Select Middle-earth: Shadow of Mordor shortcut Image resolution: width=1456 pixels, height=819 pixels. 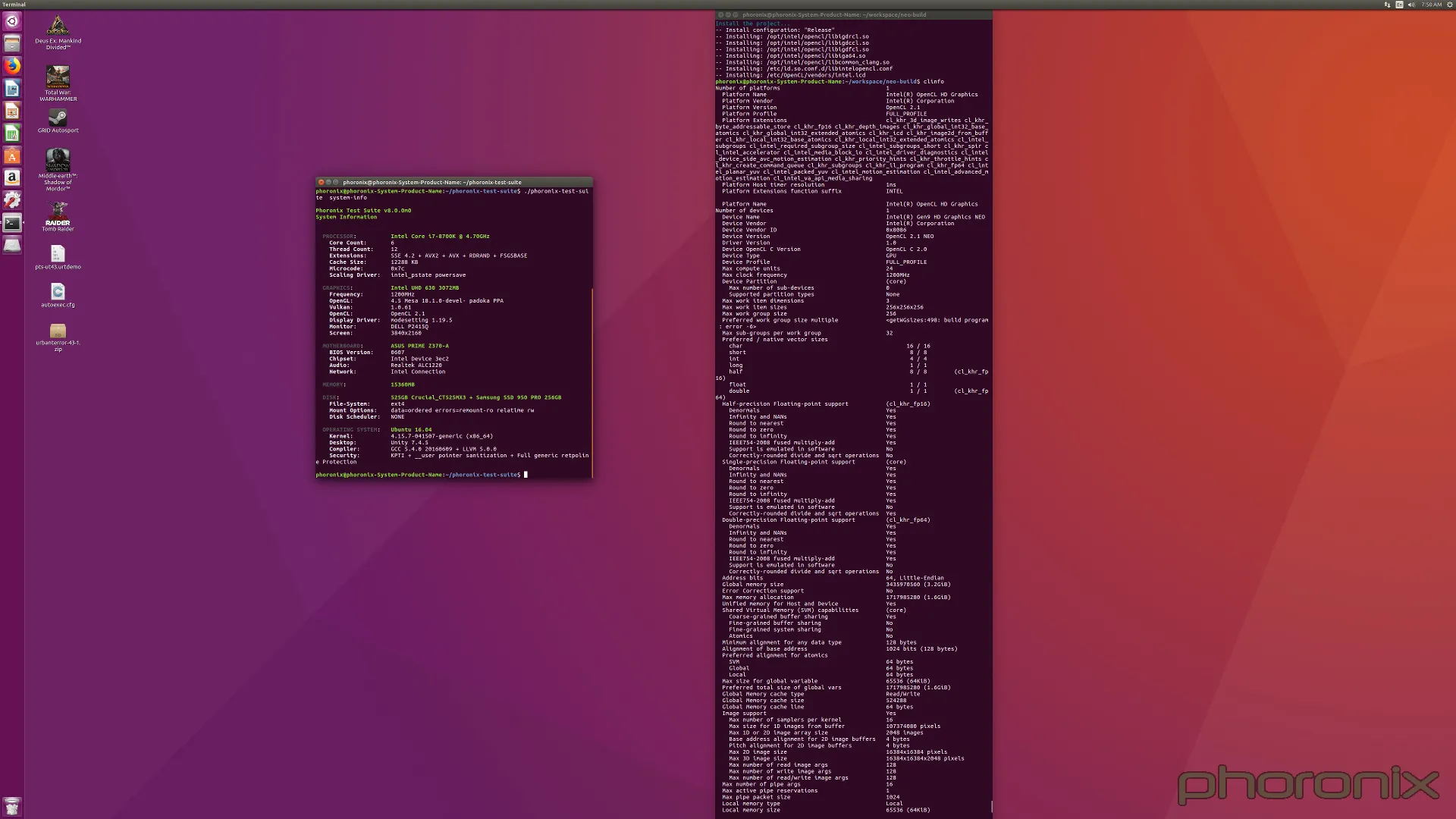pyautogui.click(x=58, y=170)
